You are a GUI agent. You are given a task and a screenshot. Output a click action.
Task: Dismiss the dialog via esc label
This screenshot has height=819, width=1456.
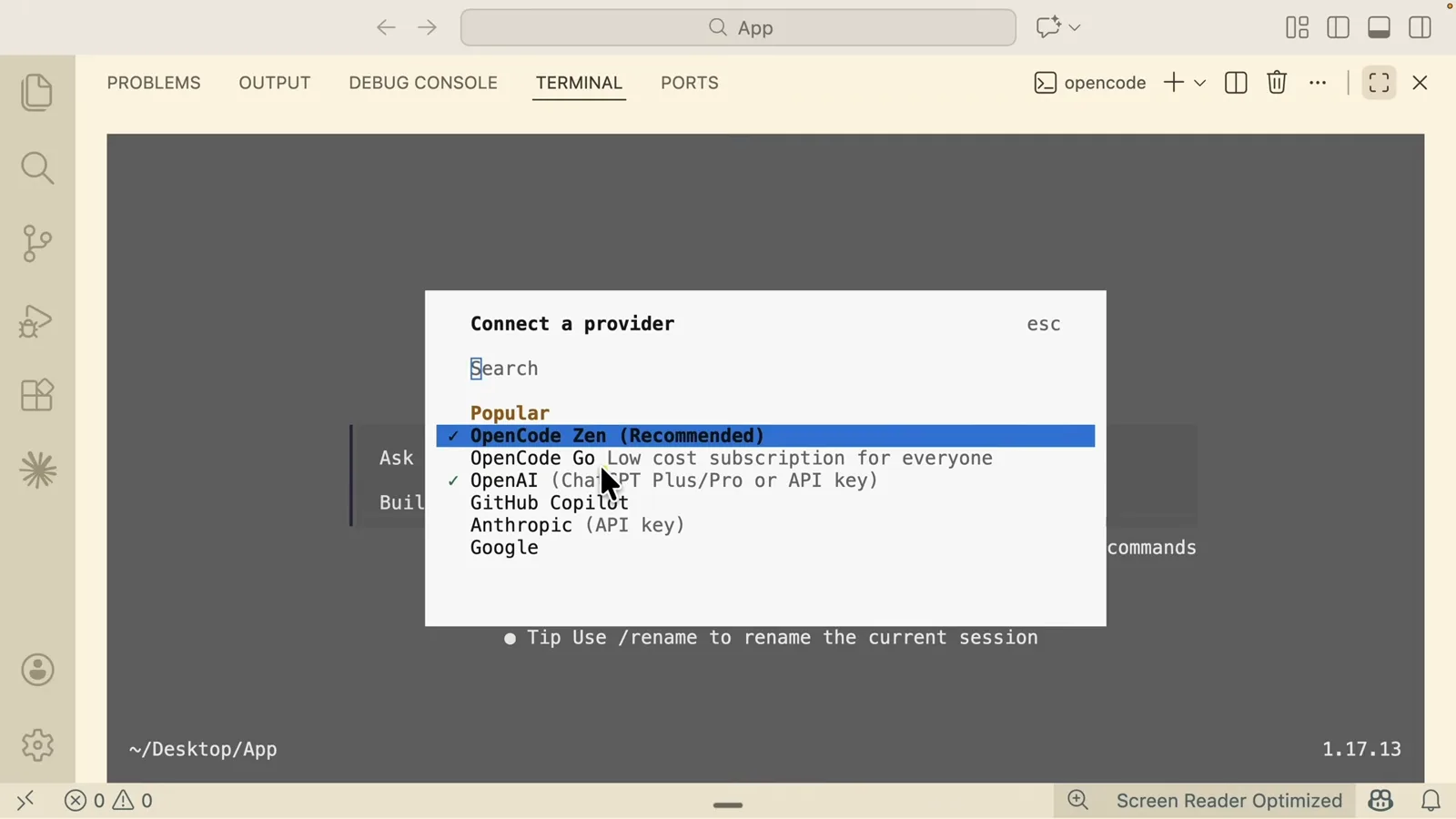[x=1044, y=324]
